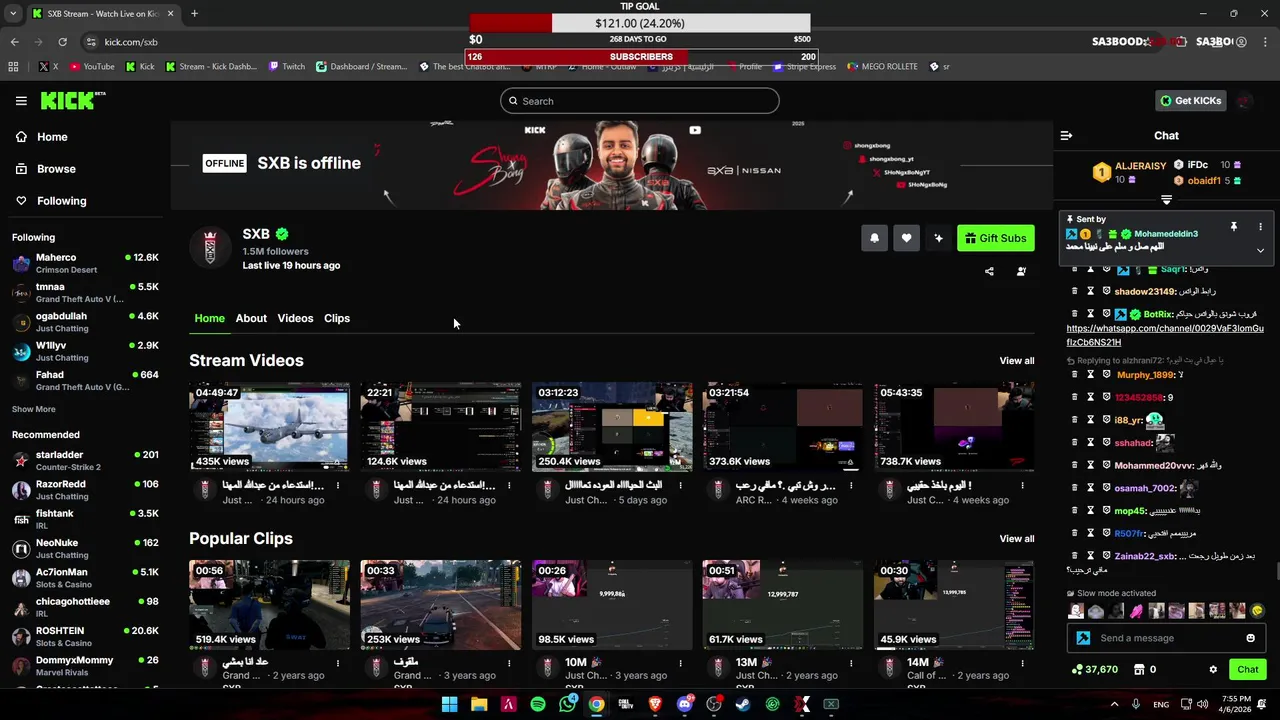This screenshot has width=1280, height=720.
Task: View all Stream Videos
Action: 1017,361
